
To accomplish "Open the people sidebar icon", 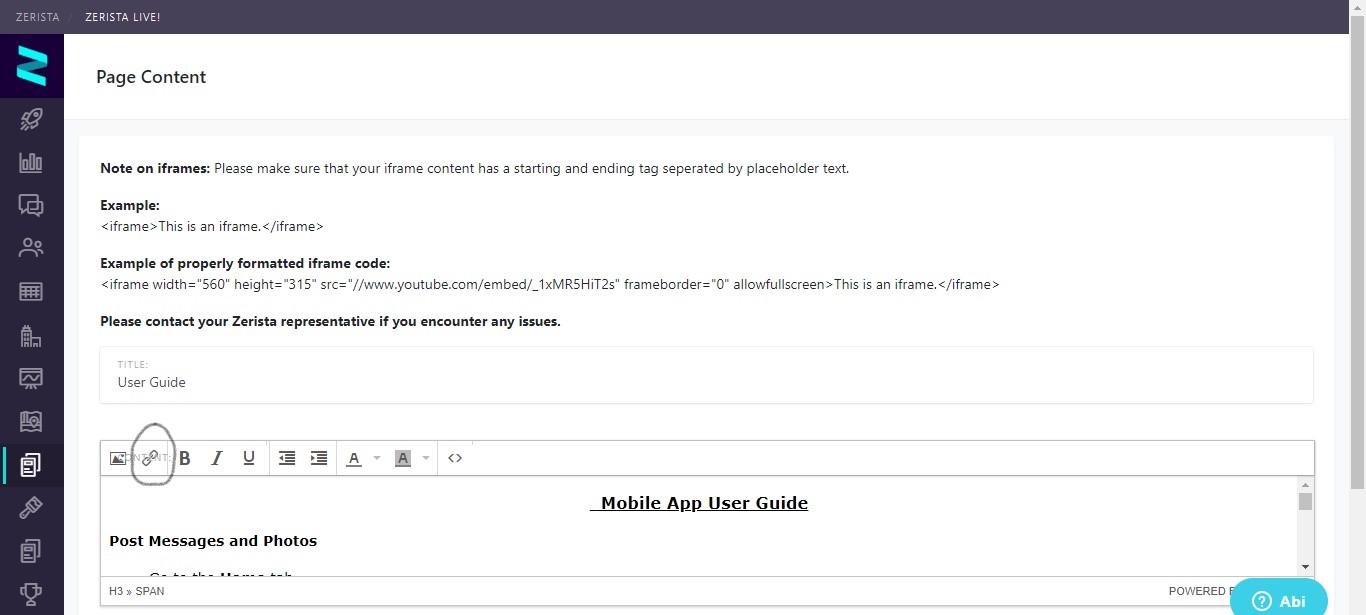I will [32, 248].
